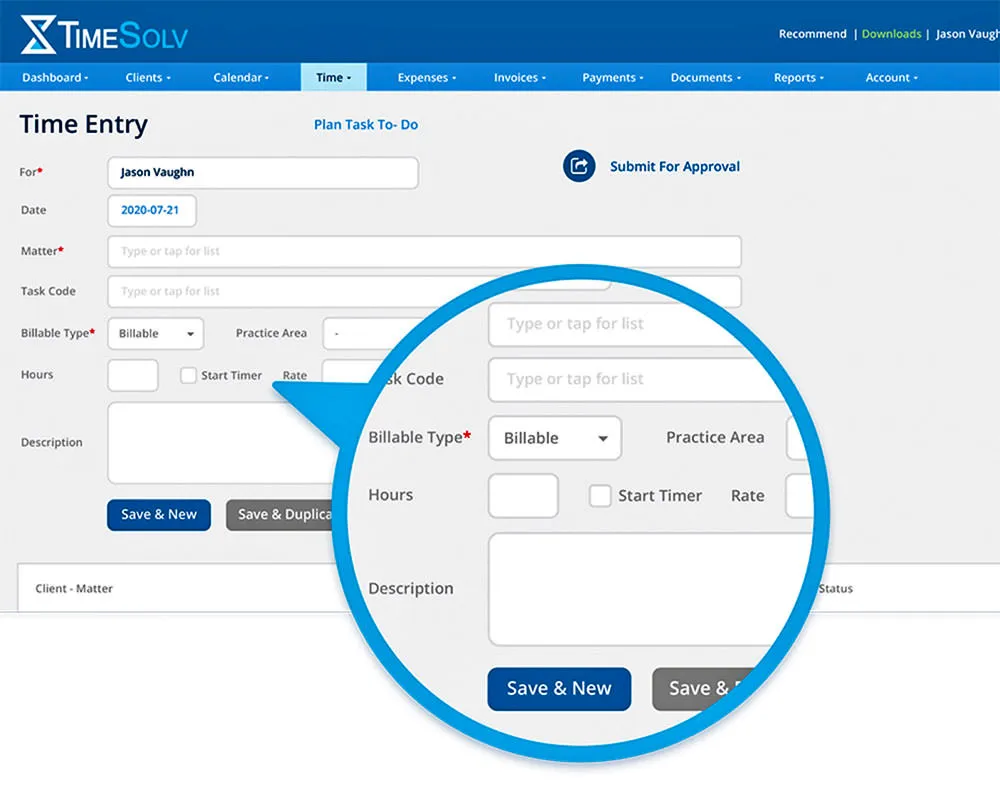Viewport: 1000px width, 785px height.
Task: Enable the Start Timer checkbox beside Hours
Action: tap(188, 375)
